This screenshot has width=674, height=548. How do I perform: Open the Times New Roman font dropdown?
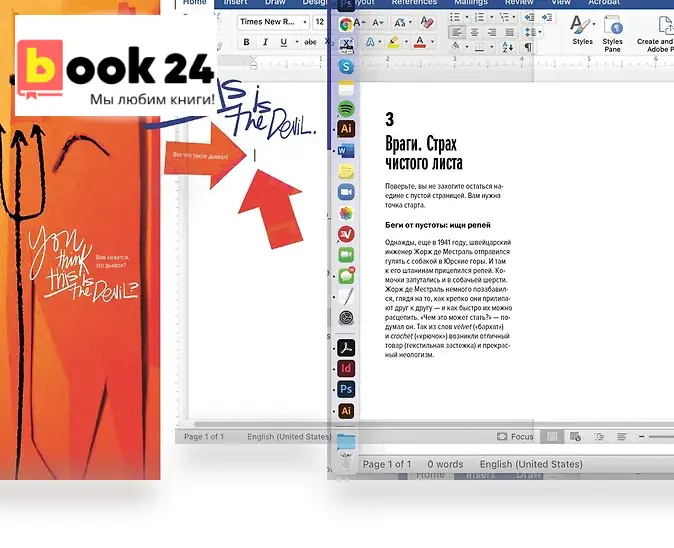tap(270, 21)
